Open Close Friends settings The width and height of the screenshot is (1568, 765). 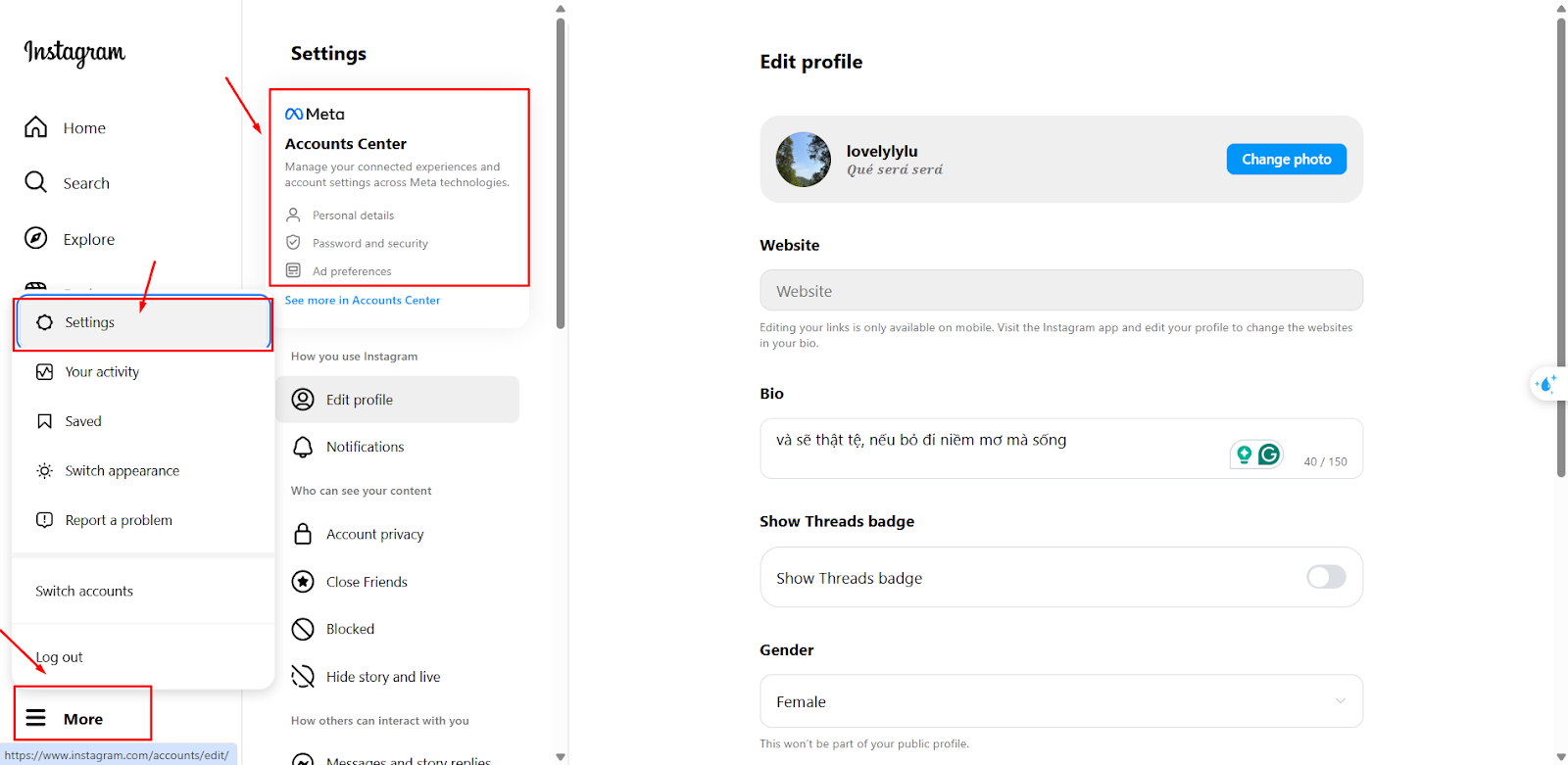coord(397,581)
